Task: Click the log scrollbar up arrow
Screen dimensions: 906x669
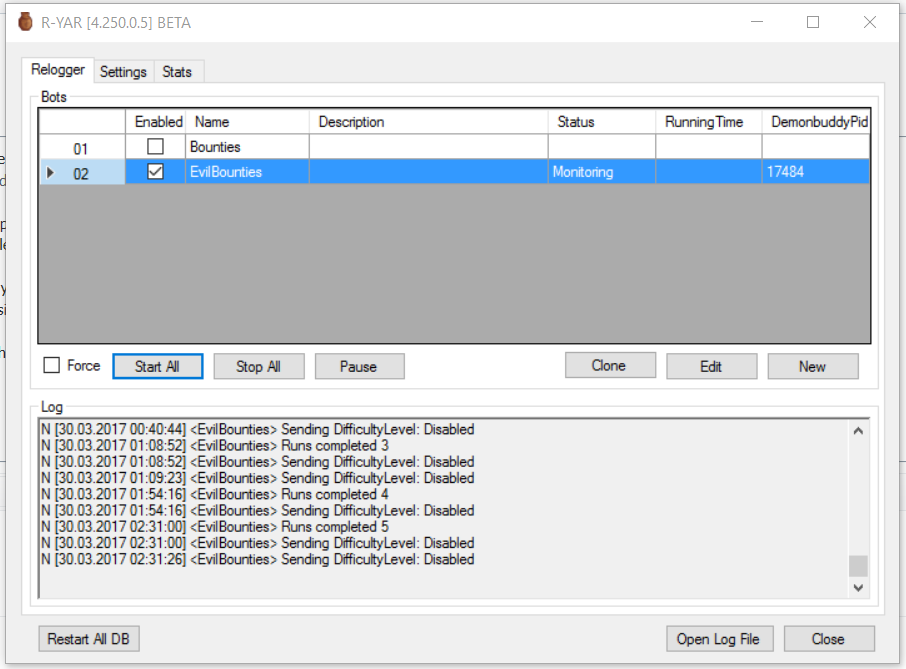Action: [x=858, y=431]
